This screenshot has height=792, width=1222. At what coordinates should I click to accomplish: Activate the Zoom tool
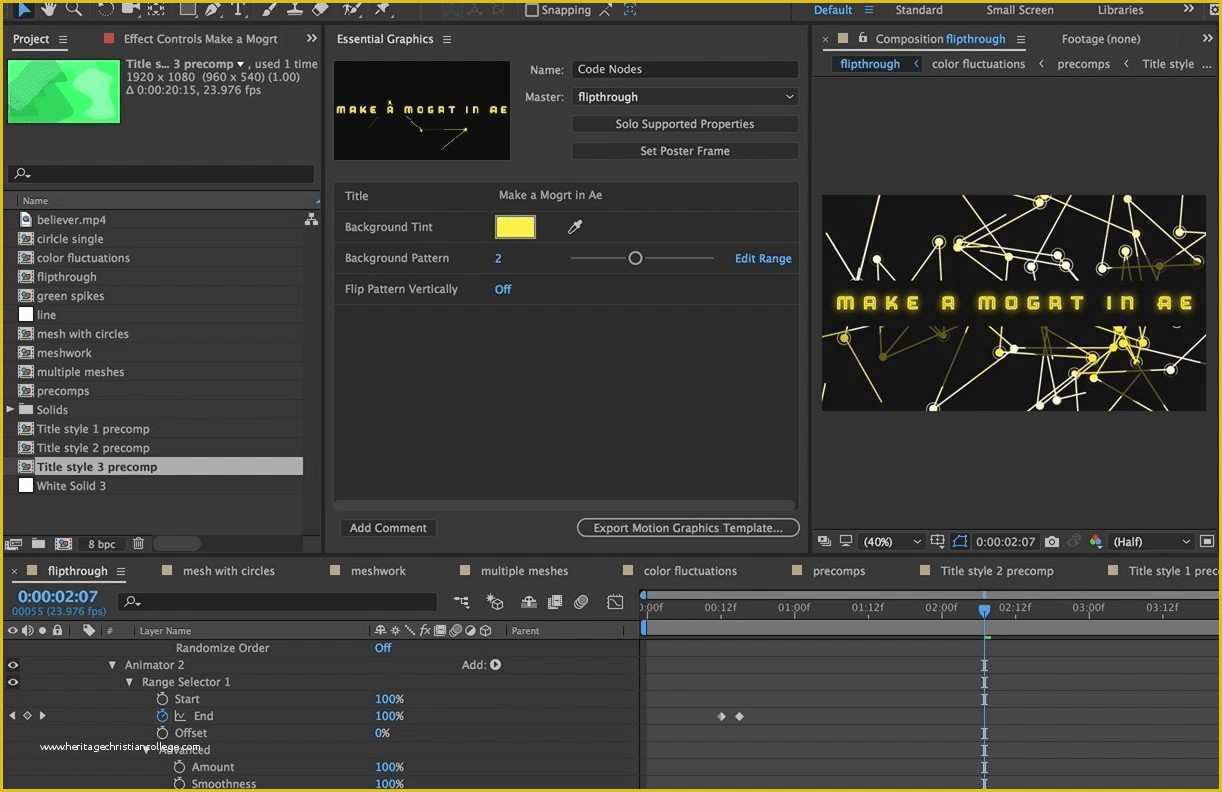(x=72, y=10)
